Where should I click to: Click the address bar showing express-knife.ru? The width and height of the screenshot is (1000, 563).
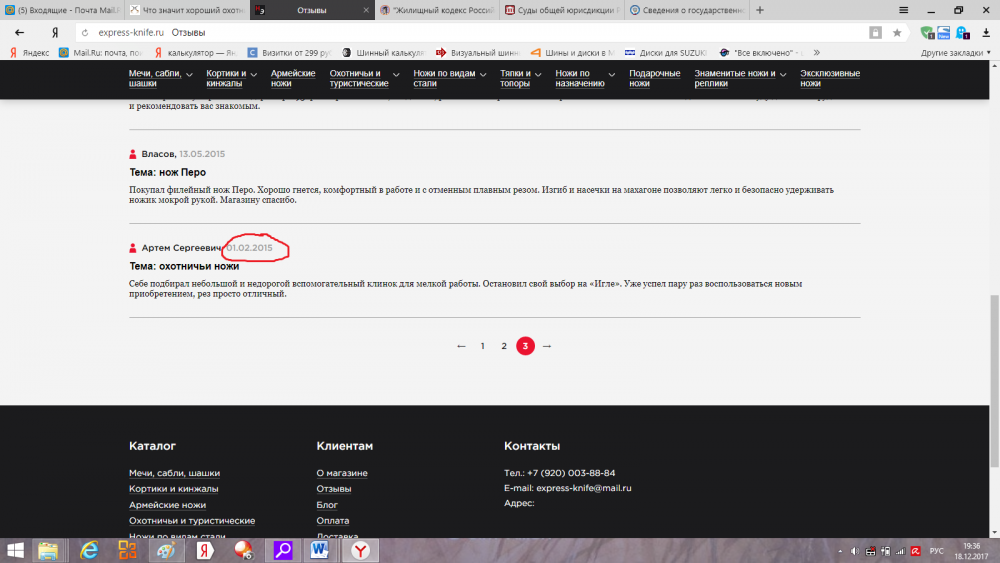[x=450, y=32]
